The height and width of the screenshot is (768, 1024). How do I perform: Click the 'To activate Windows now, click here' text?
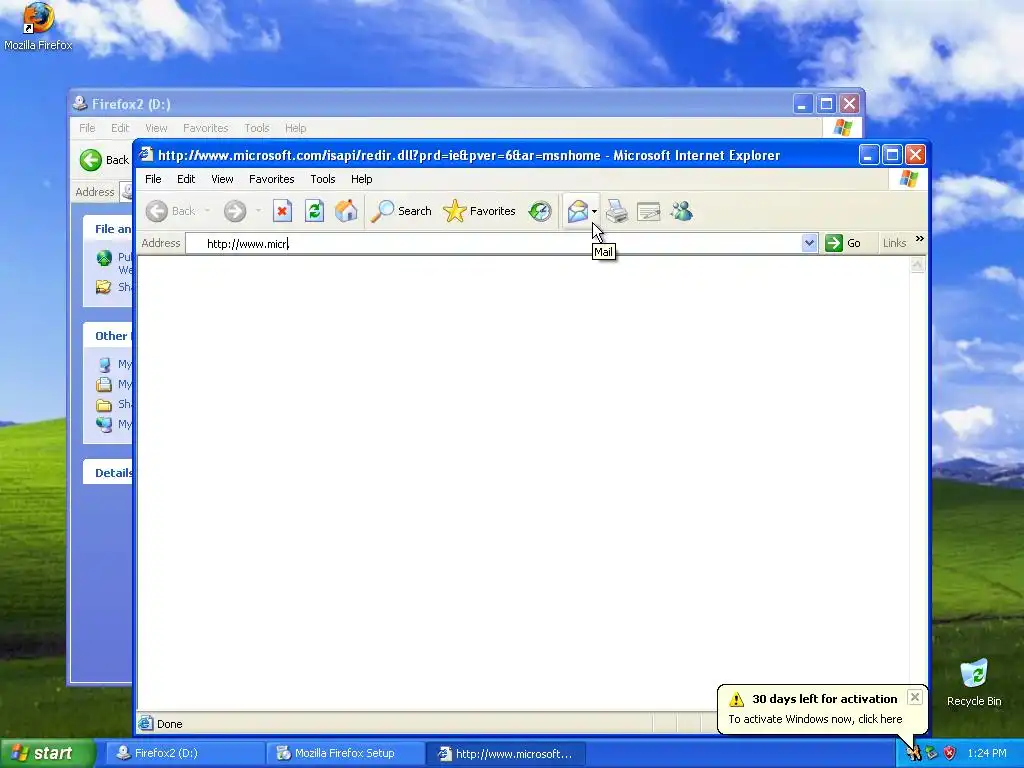coord(815,719)
